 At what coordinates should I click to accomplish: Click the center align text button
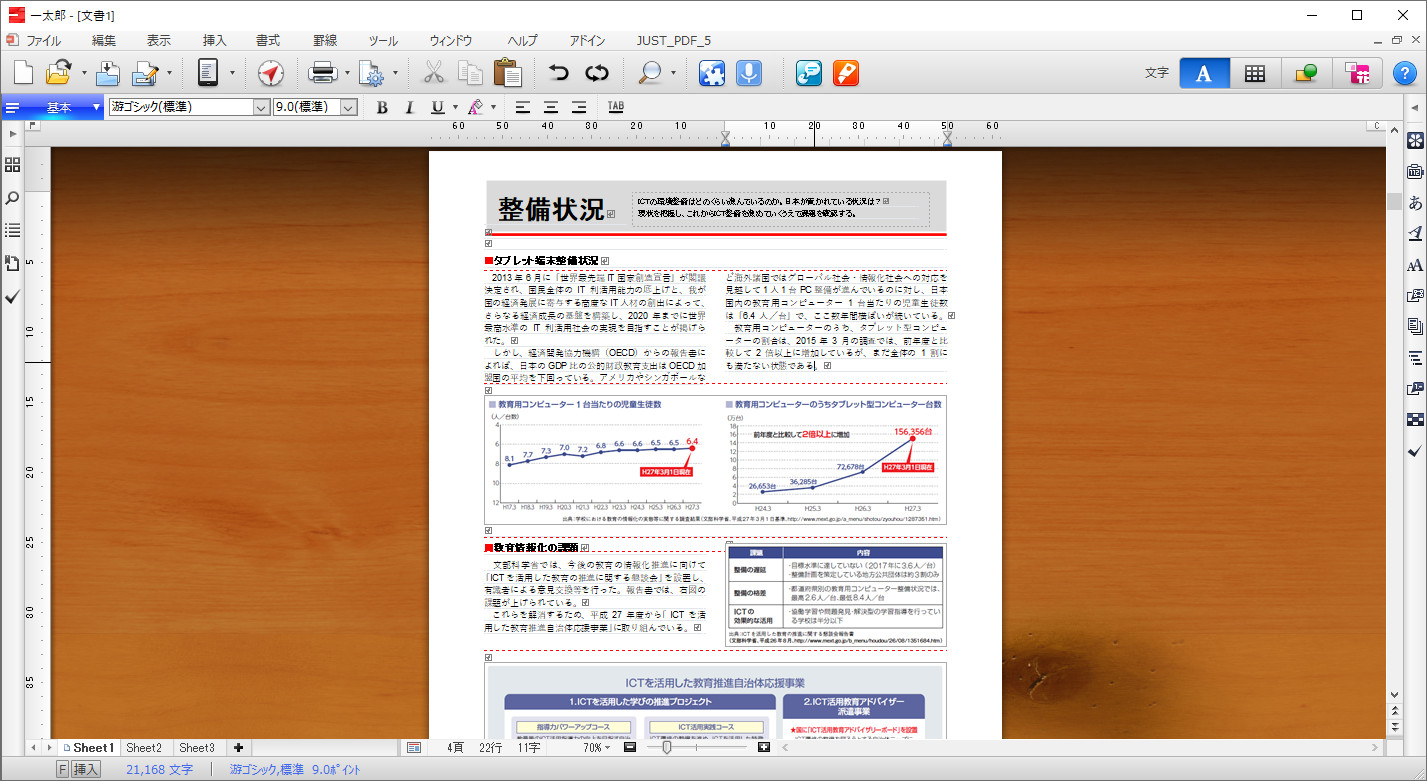[x=550, y=107]
